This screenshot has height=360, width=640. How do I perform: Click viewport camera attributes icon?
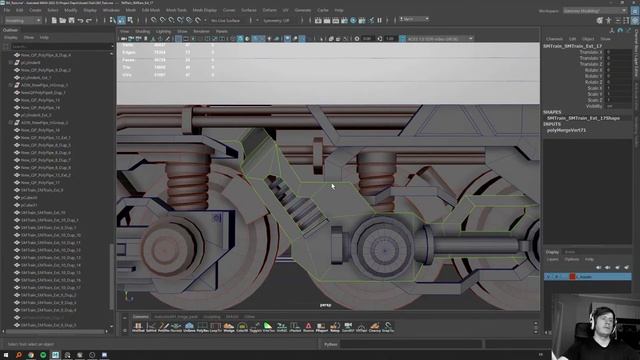point(138,39)
